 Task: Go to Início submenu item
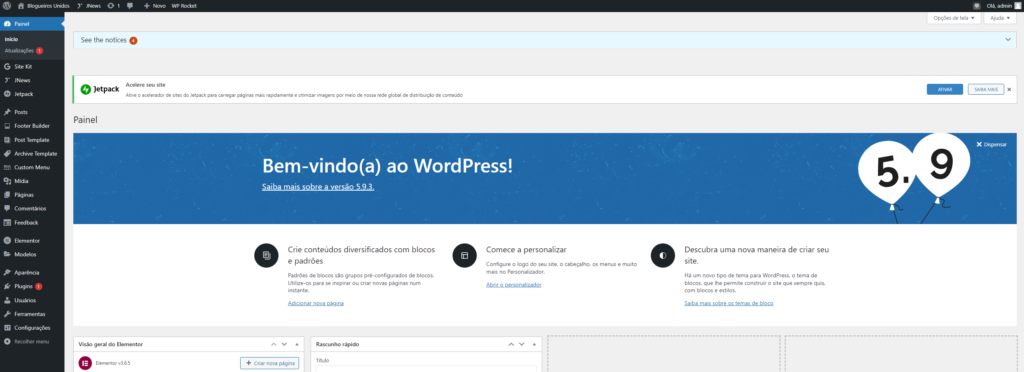11,39
